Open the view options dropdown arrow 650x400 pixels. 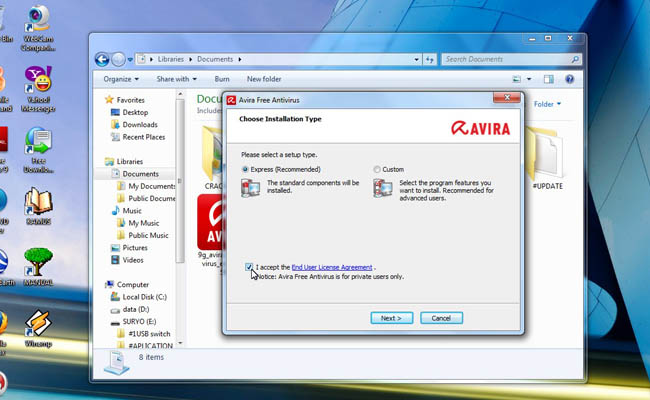pyautogui.click(x=529, y=79)
